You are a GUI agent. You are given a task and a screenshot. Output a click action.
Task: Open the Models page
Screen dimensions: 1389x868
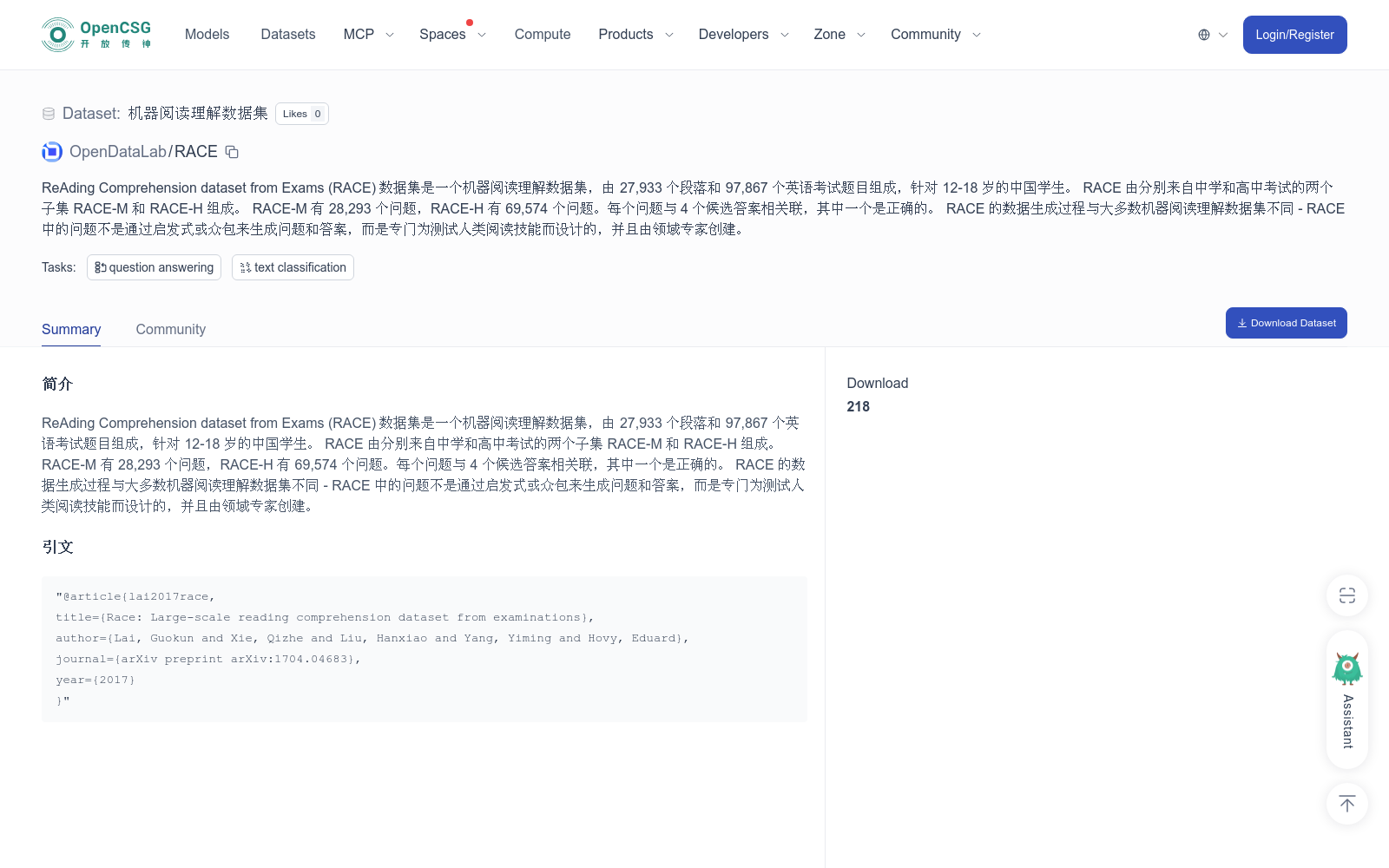tap(207, 35)
